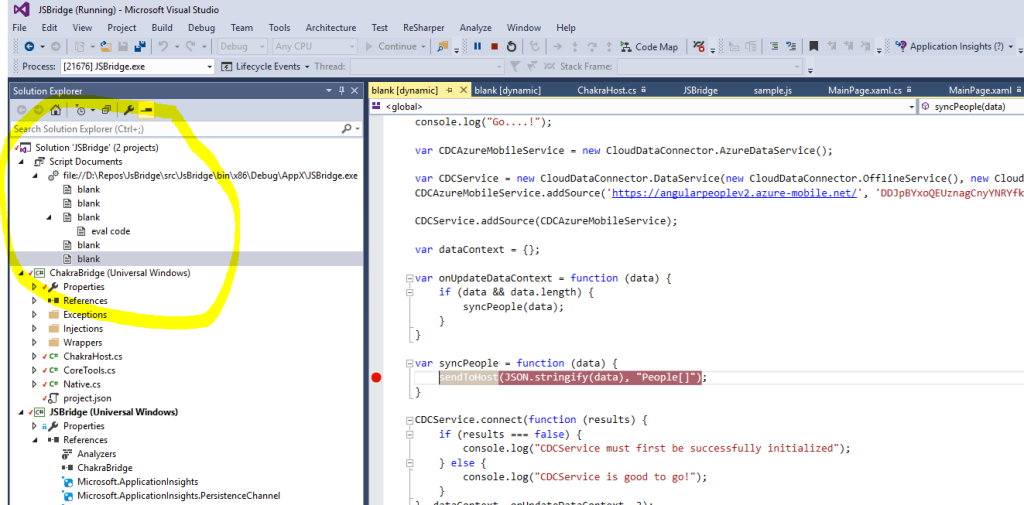Select the Analyzers reference node
This screenshot has height=505, width=1024.
[x=97, y=453]
